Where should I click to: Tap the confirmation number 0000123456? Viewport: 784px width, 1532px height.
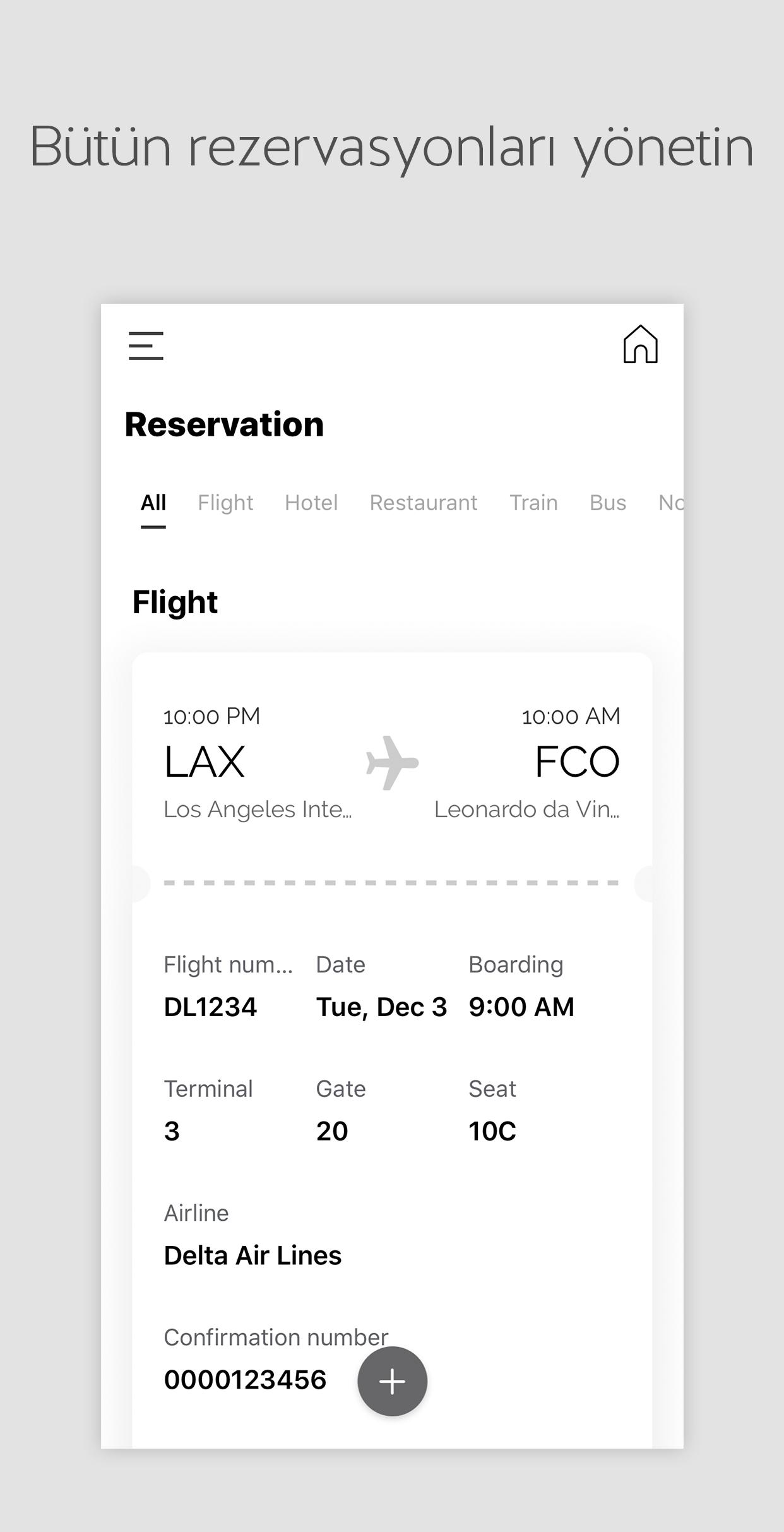(x=245, y=1380)
